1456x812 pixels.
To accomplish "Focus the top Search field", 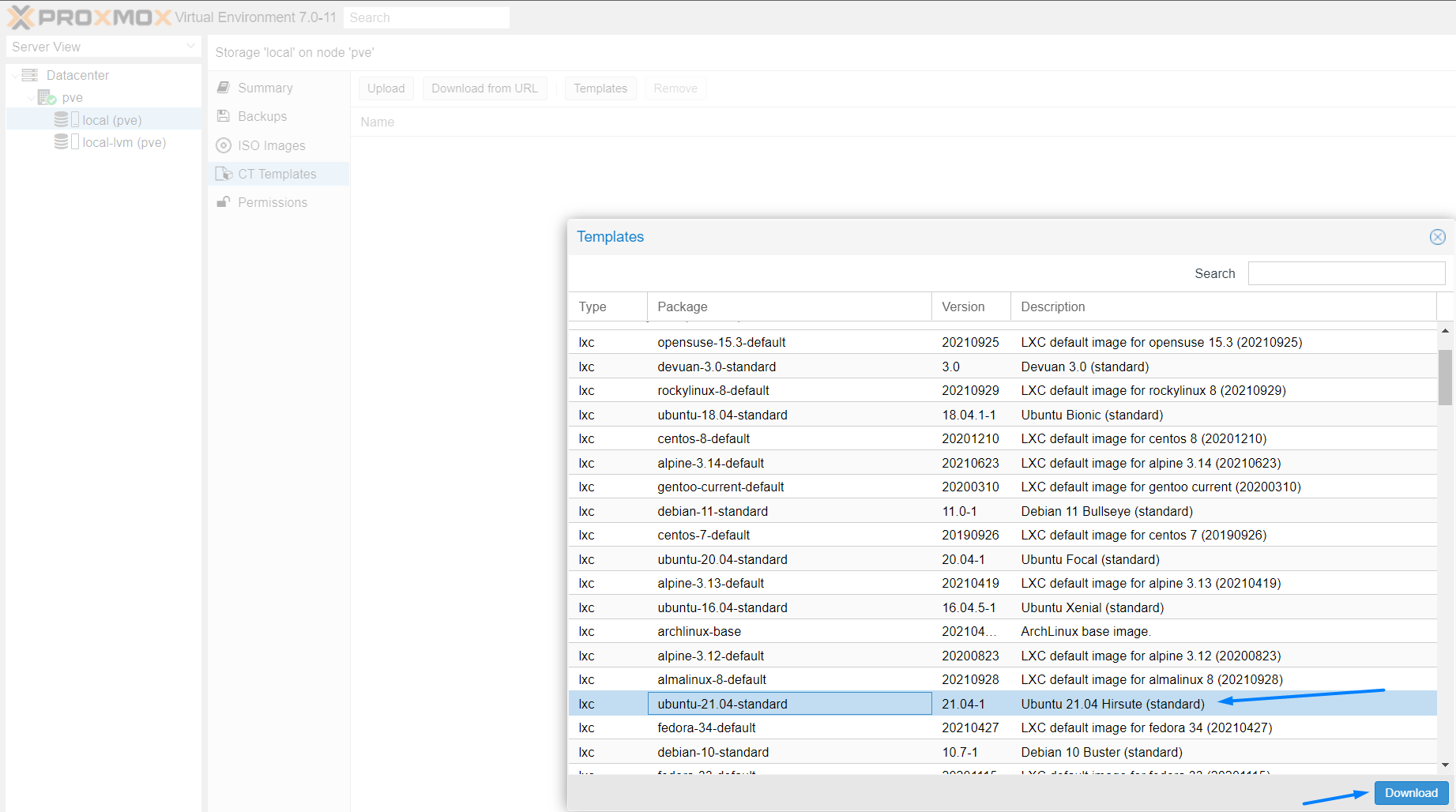I will pos(427,17).
